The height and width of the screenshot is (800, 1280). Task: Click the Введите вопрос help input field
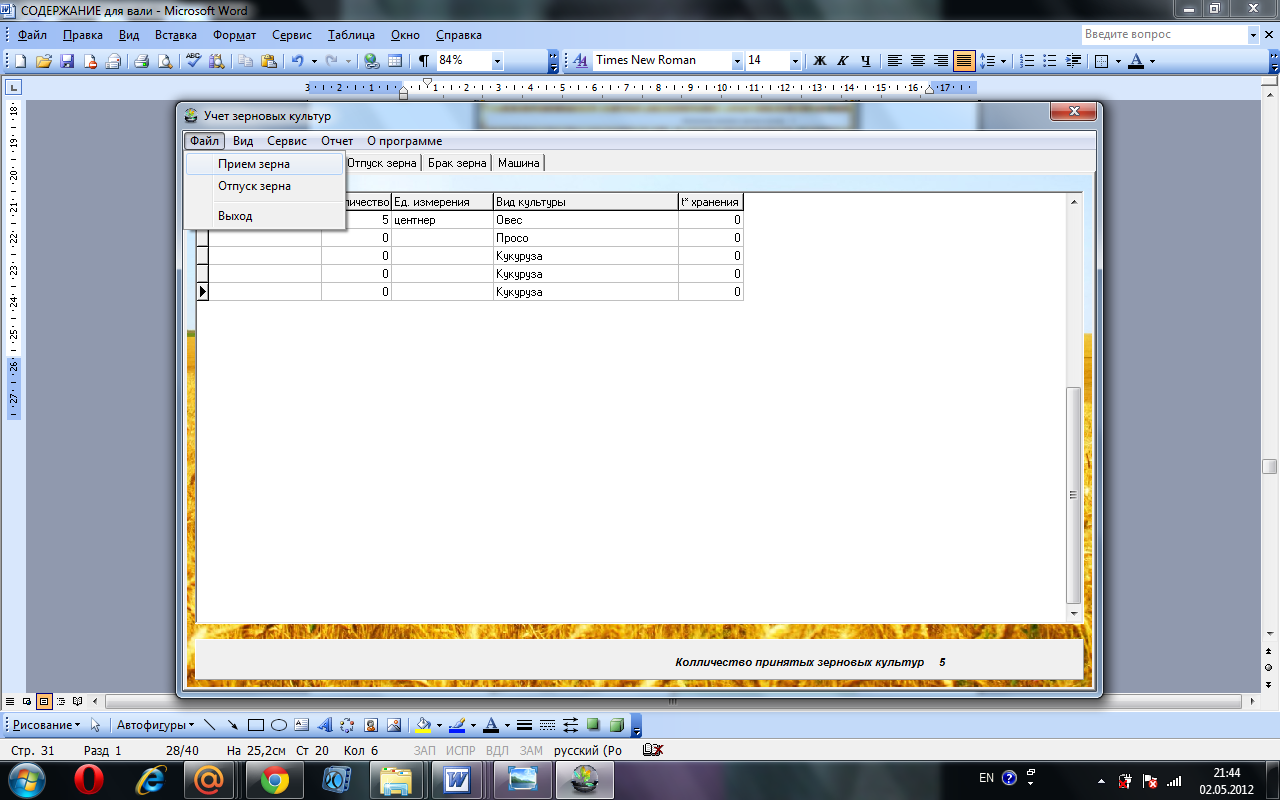click(x=1163, y=35)
